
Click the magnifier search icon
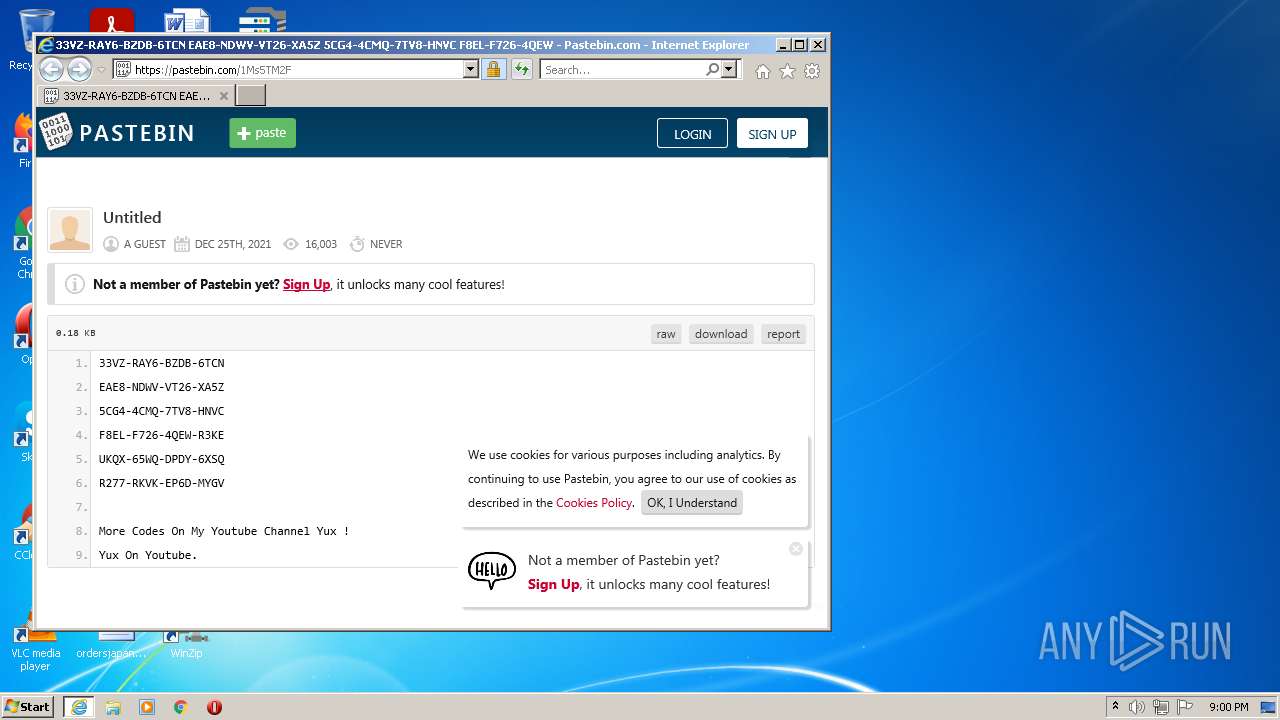point(712,70)
